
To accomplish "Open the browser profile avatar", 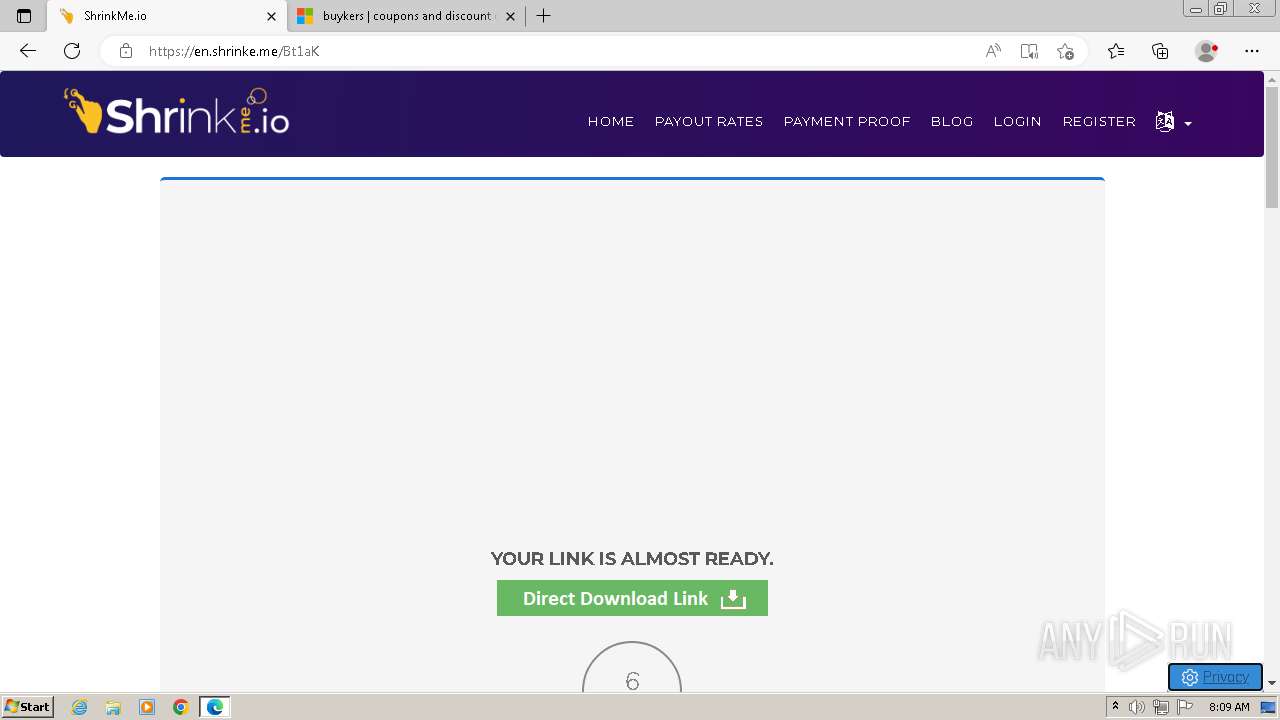I will [x=1207, y=51].
